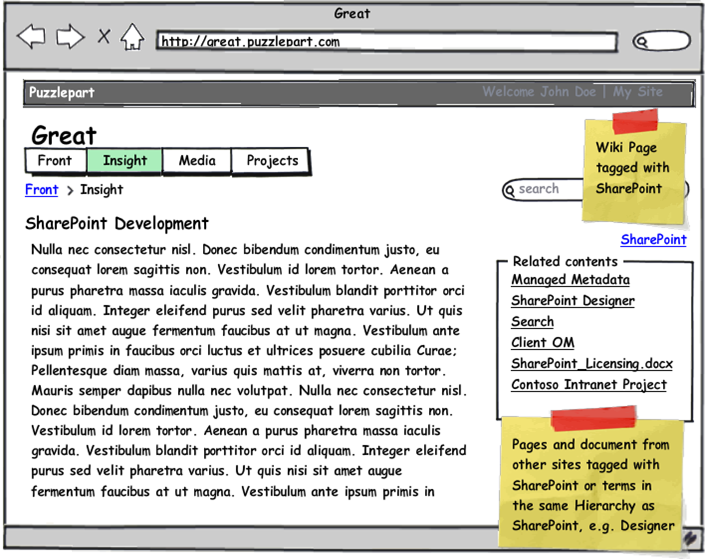Click the stop loading X icon
Screen dimensions: 705x559
click(104, 36)
